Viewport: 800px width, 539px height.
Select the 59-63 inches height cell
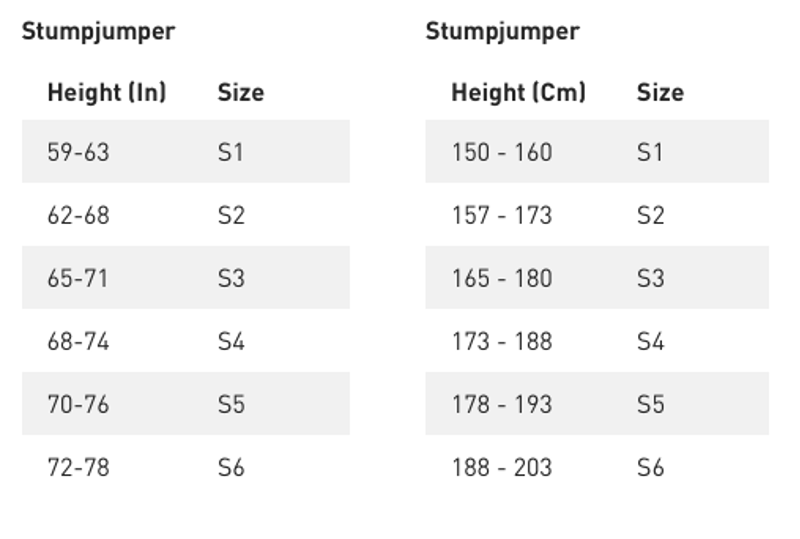[x=78, y=152]
